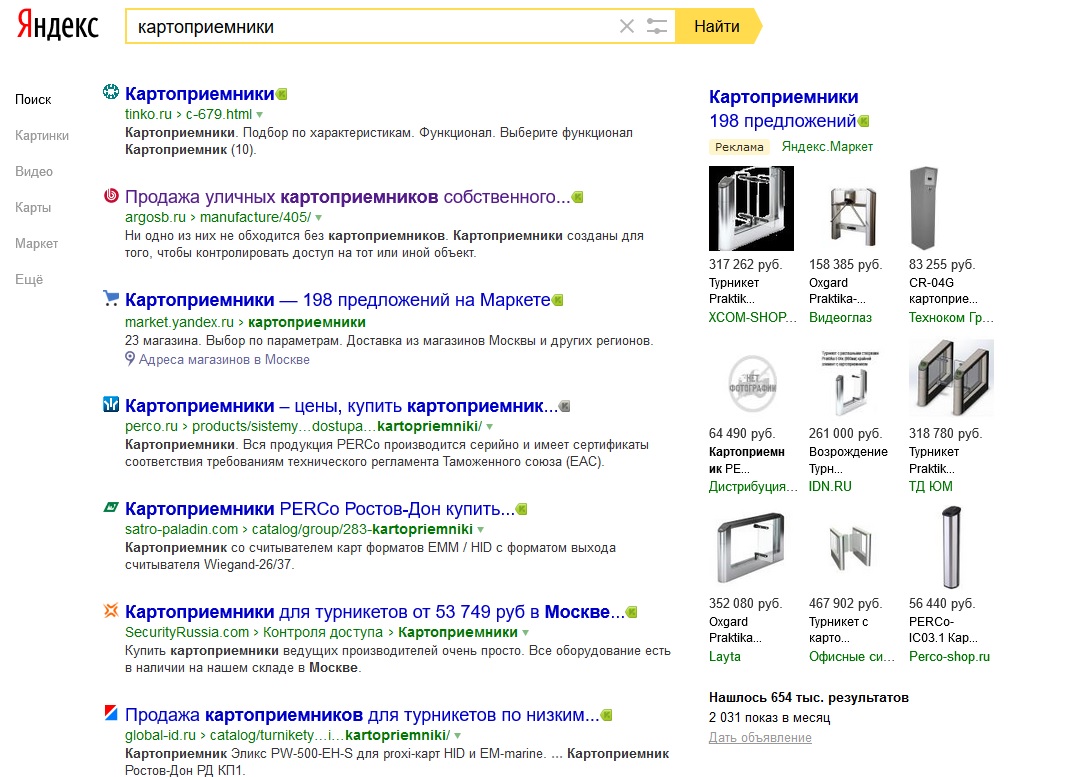Click the Дать объявление link

click(760, 737)
